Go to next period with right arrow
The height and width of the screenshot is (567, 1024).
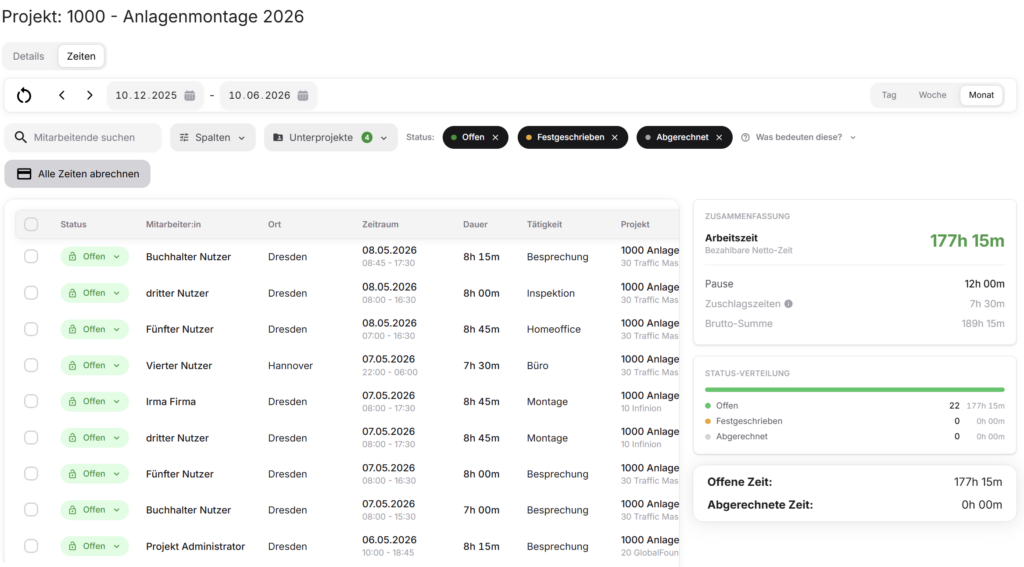click(x=89, y=95)
